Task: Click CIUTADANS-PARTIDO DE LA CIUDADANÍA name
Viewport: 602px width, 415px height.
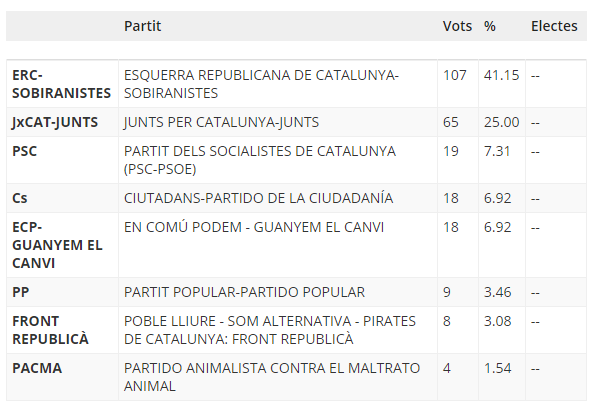Action: (258, 198)
